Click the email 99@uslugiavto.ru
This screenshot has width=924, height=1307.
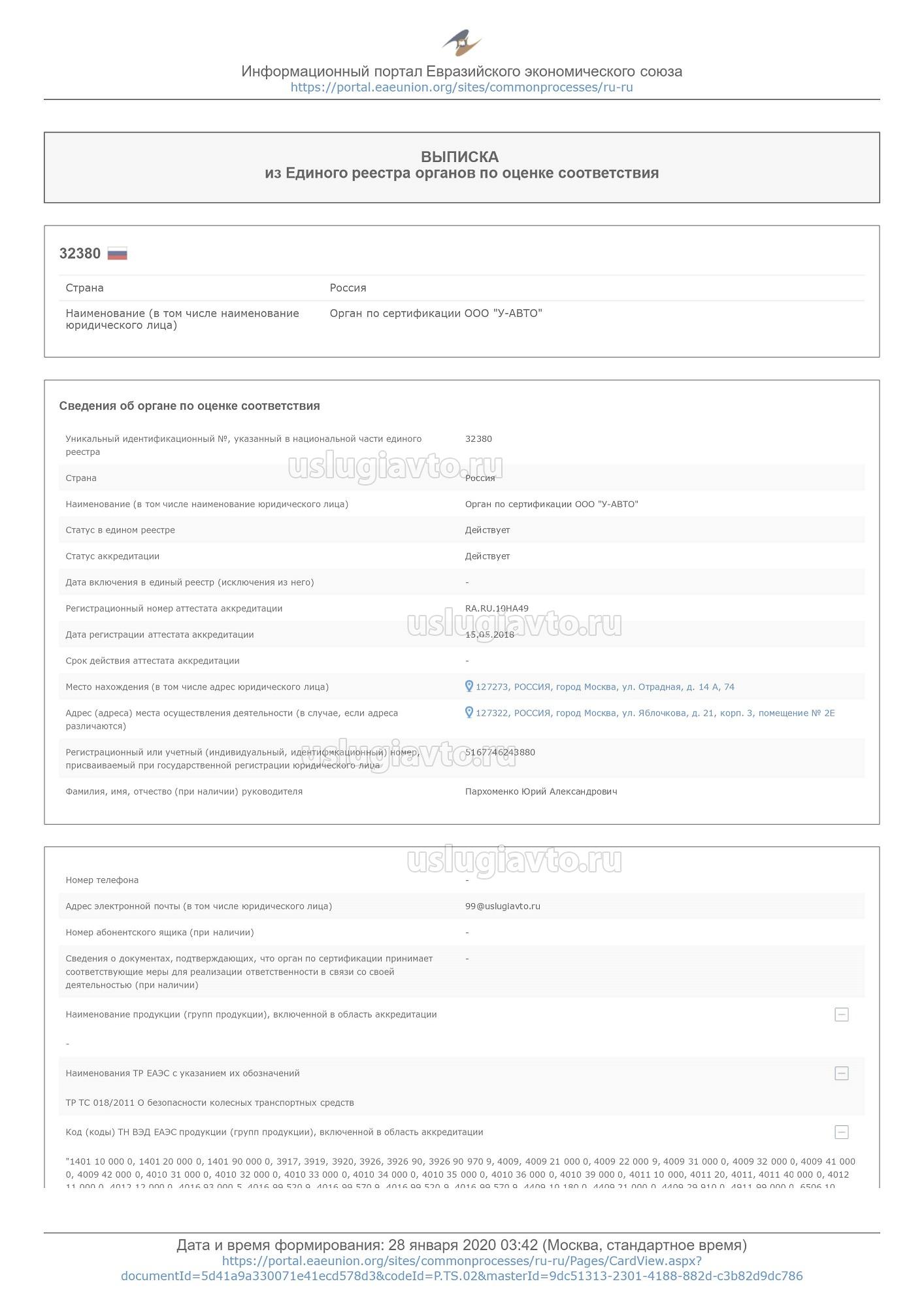(x=503, y=906)
